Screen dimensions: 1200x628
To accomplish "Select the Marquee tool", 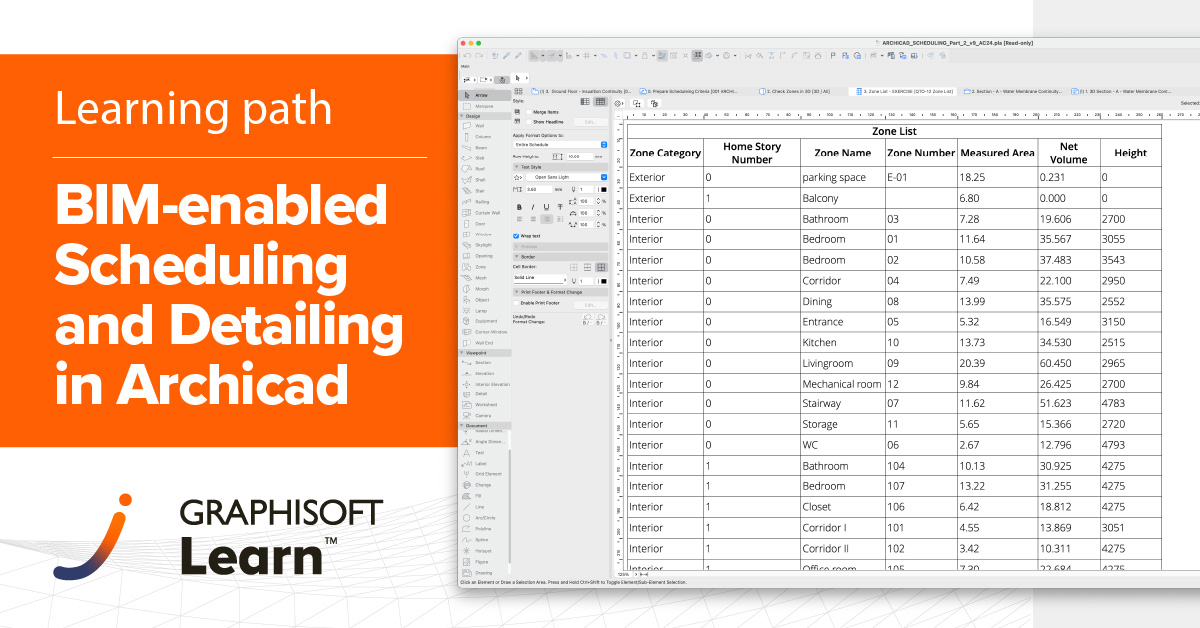I will 483,105.
